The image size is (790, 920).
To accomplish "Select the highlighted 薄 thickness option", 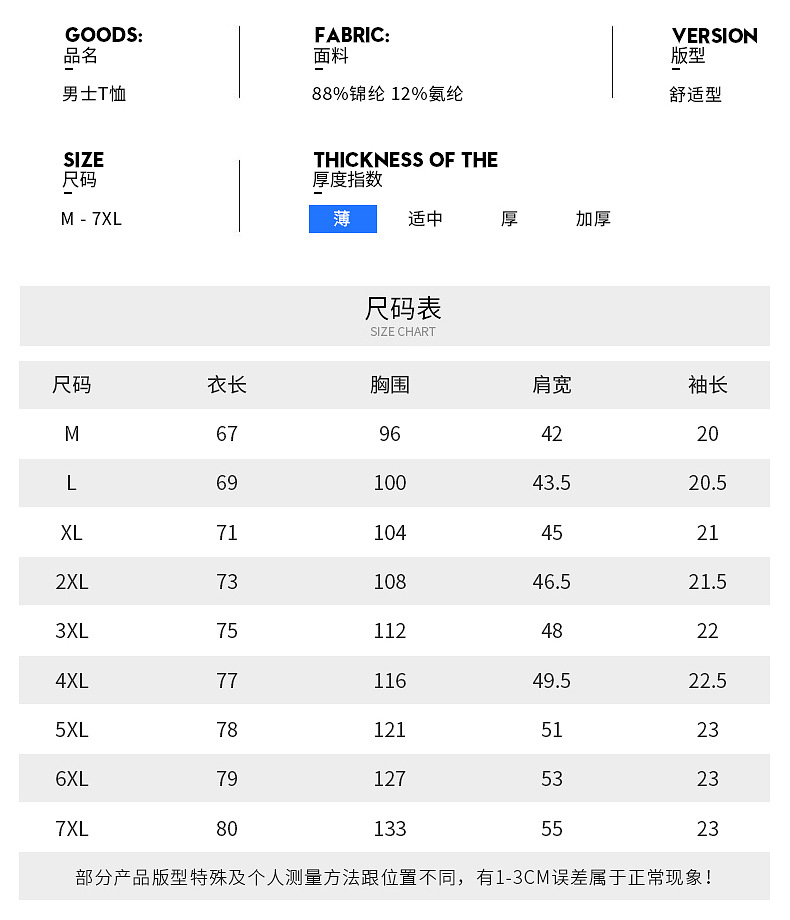I will pos(343,219).
